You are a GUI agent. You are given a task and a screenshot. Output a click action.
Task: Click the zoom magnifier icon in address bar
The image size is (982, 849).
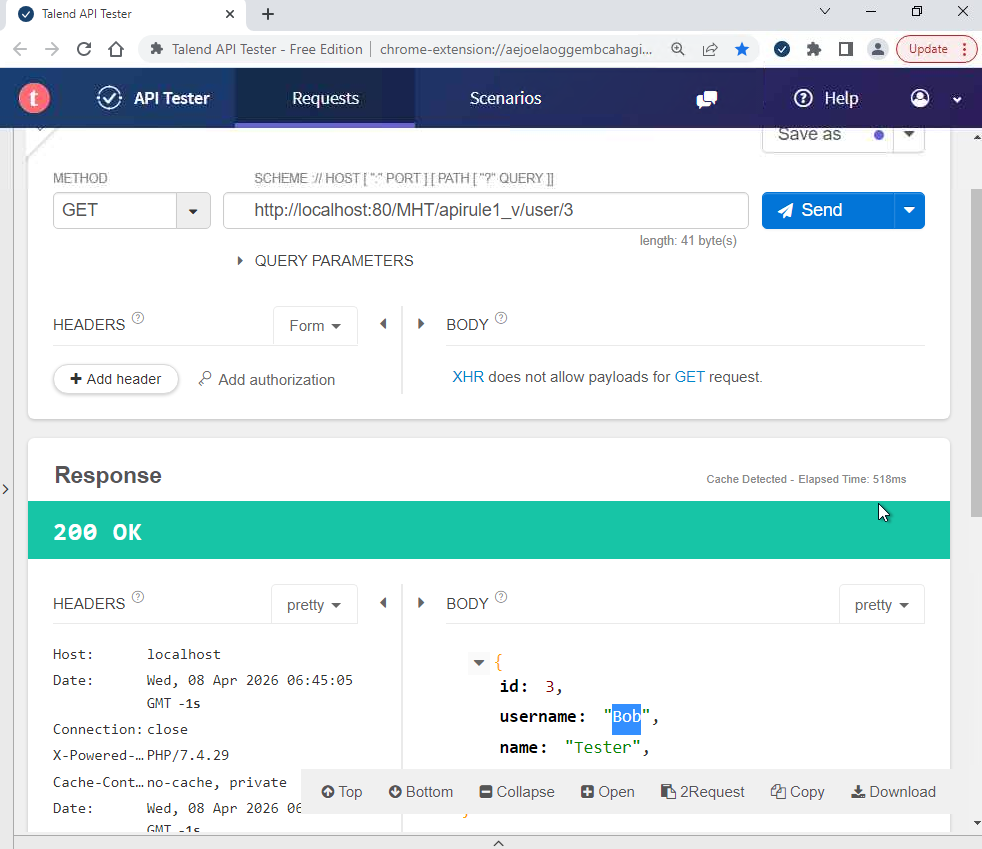(x=678, y=49)
